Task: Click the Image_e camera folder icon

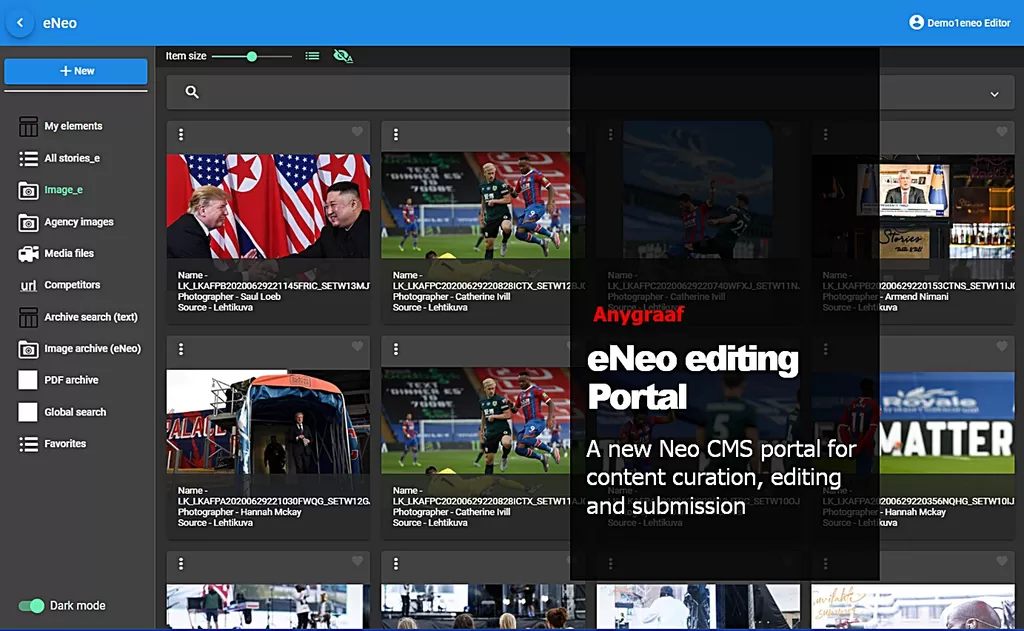Action: tap(28, 190)
